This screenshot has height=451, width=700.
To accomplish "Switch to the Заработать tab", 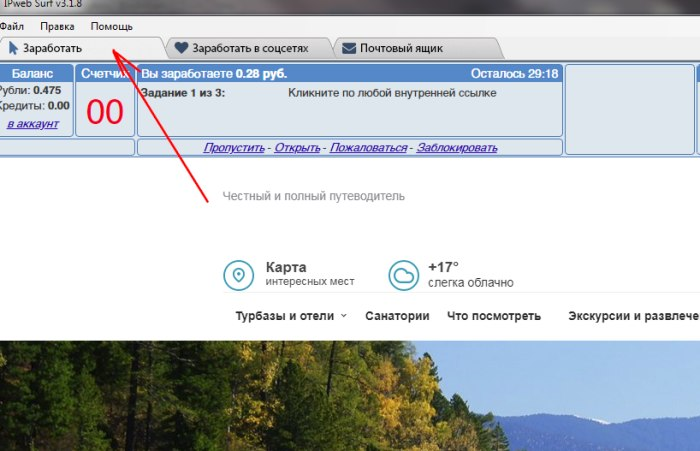I will (54, 48).
